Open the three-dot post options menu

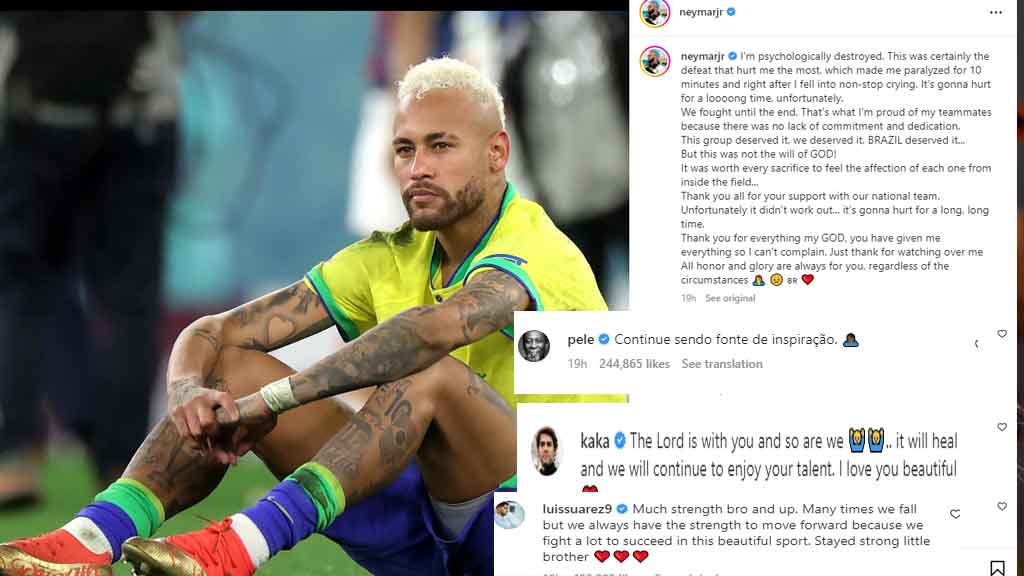click(x=995, y=12)
